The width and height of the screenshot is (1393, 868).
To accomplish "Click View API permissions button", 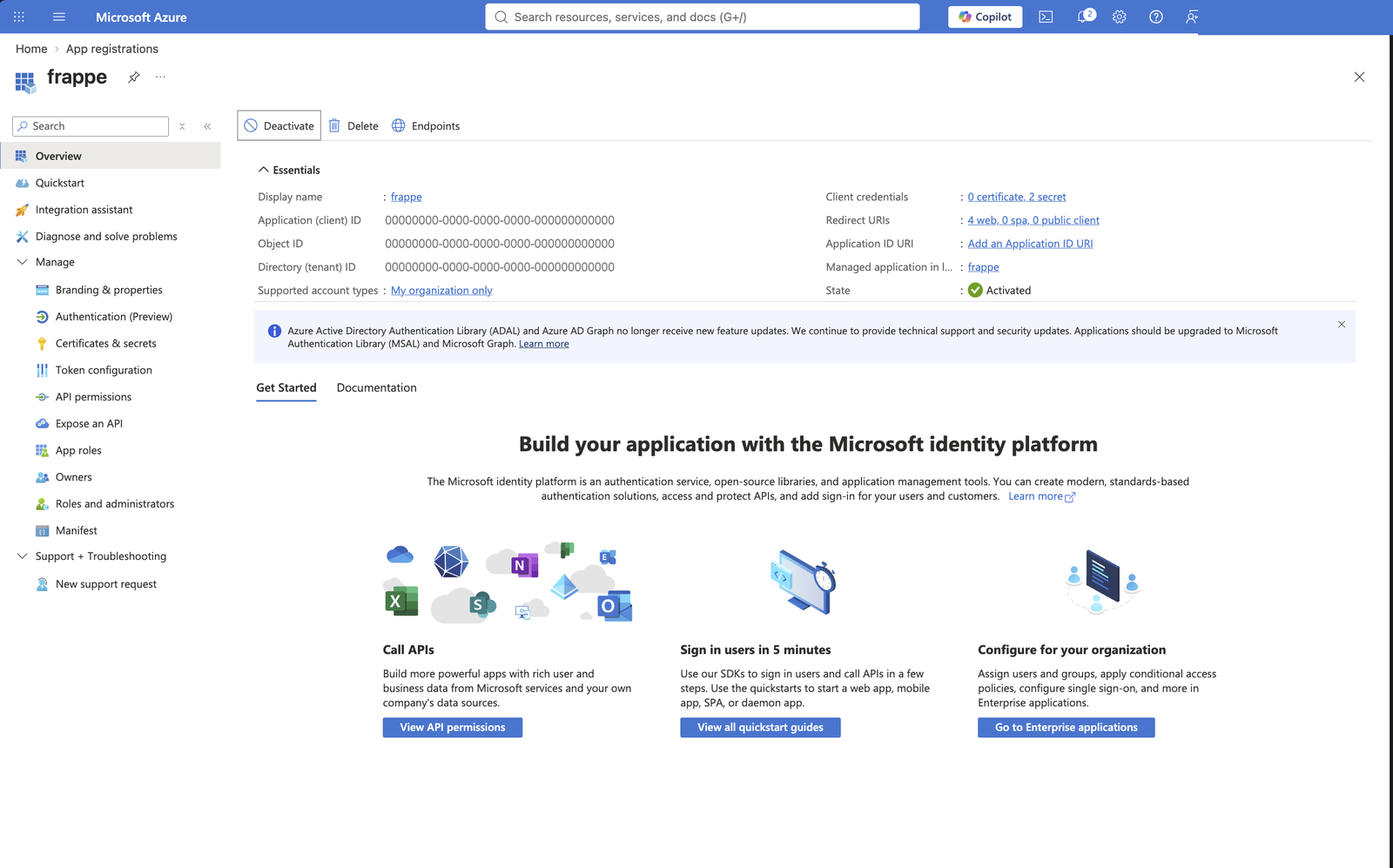I will pos(453,727).
